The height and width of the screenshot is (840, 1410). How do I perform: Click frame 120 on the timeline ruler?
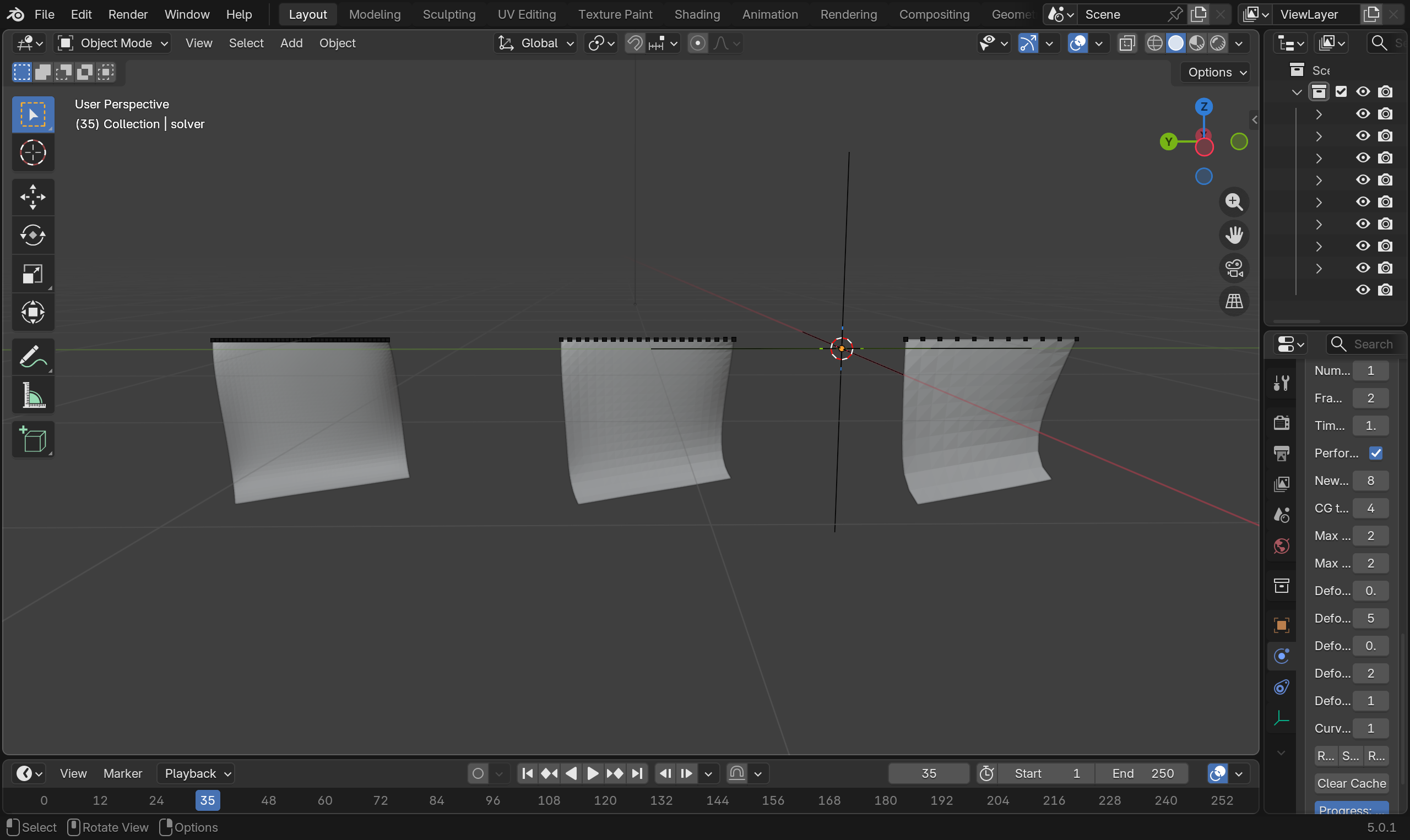pos(605,800)
